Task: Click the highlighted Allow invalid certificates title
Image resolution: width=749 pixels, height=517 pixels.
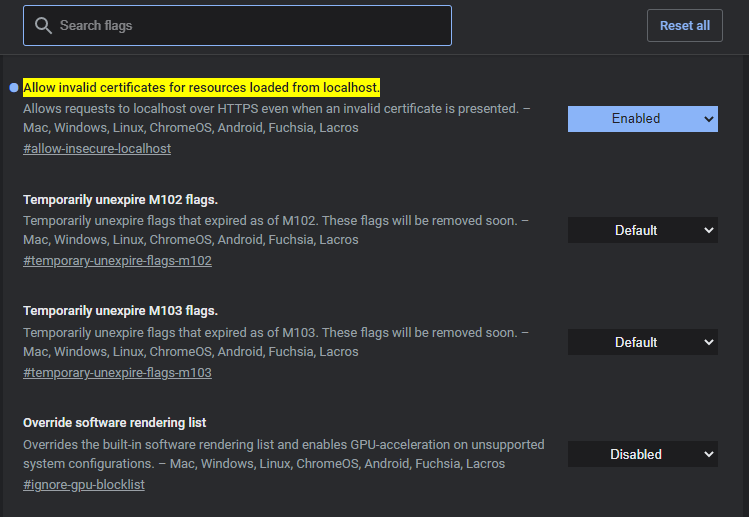Action: [201, 87]
